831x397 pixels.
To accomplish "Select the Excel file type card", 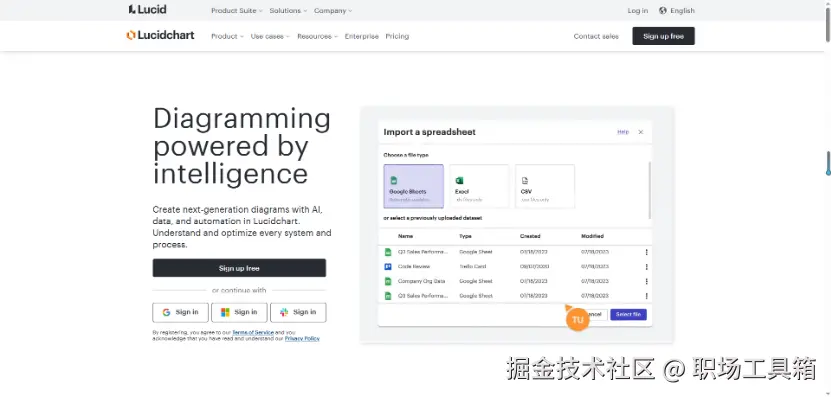I will [x=479, y=186].
